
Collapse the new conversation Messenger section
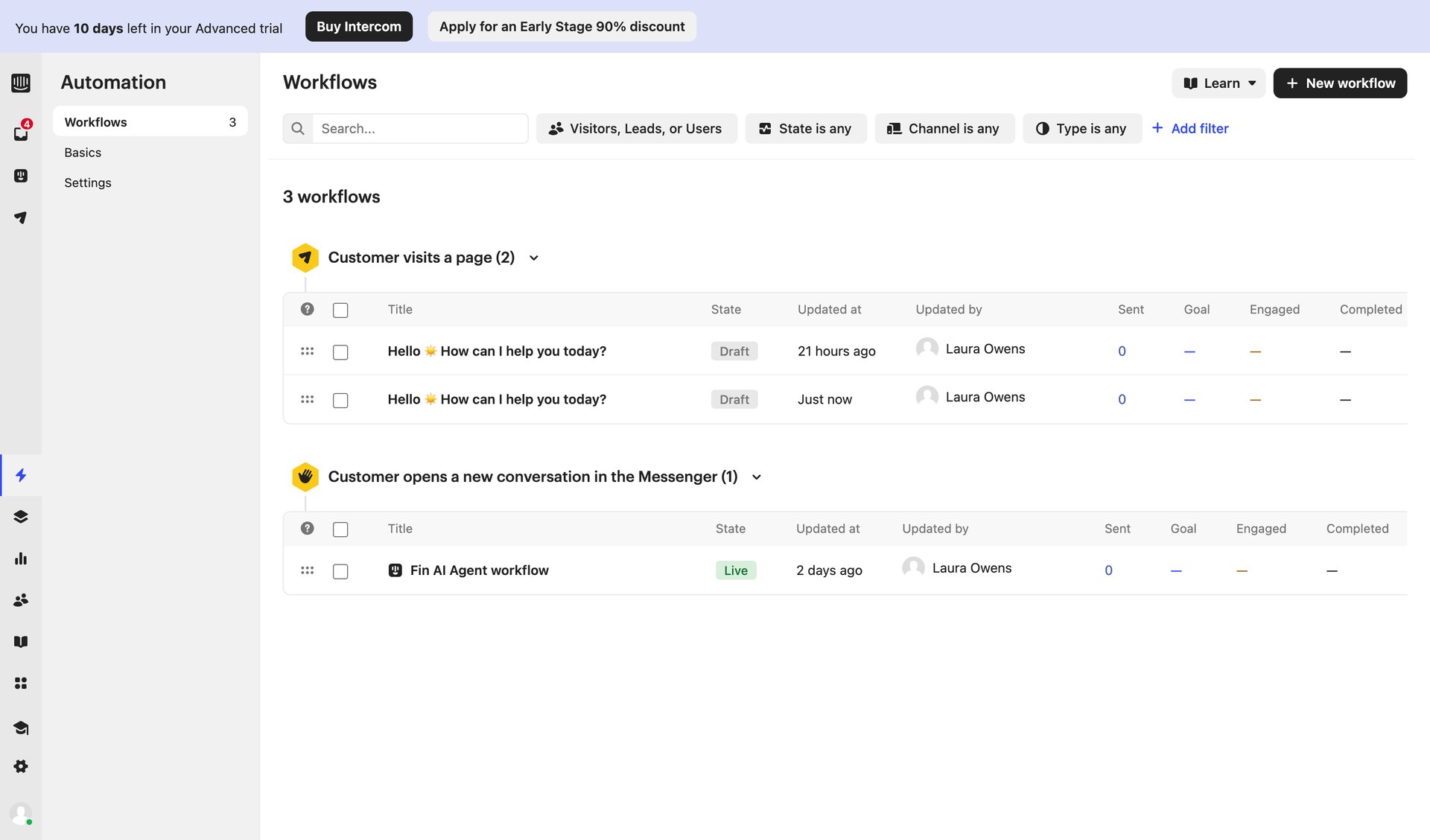pyautogui.click(x=757, y=477)
